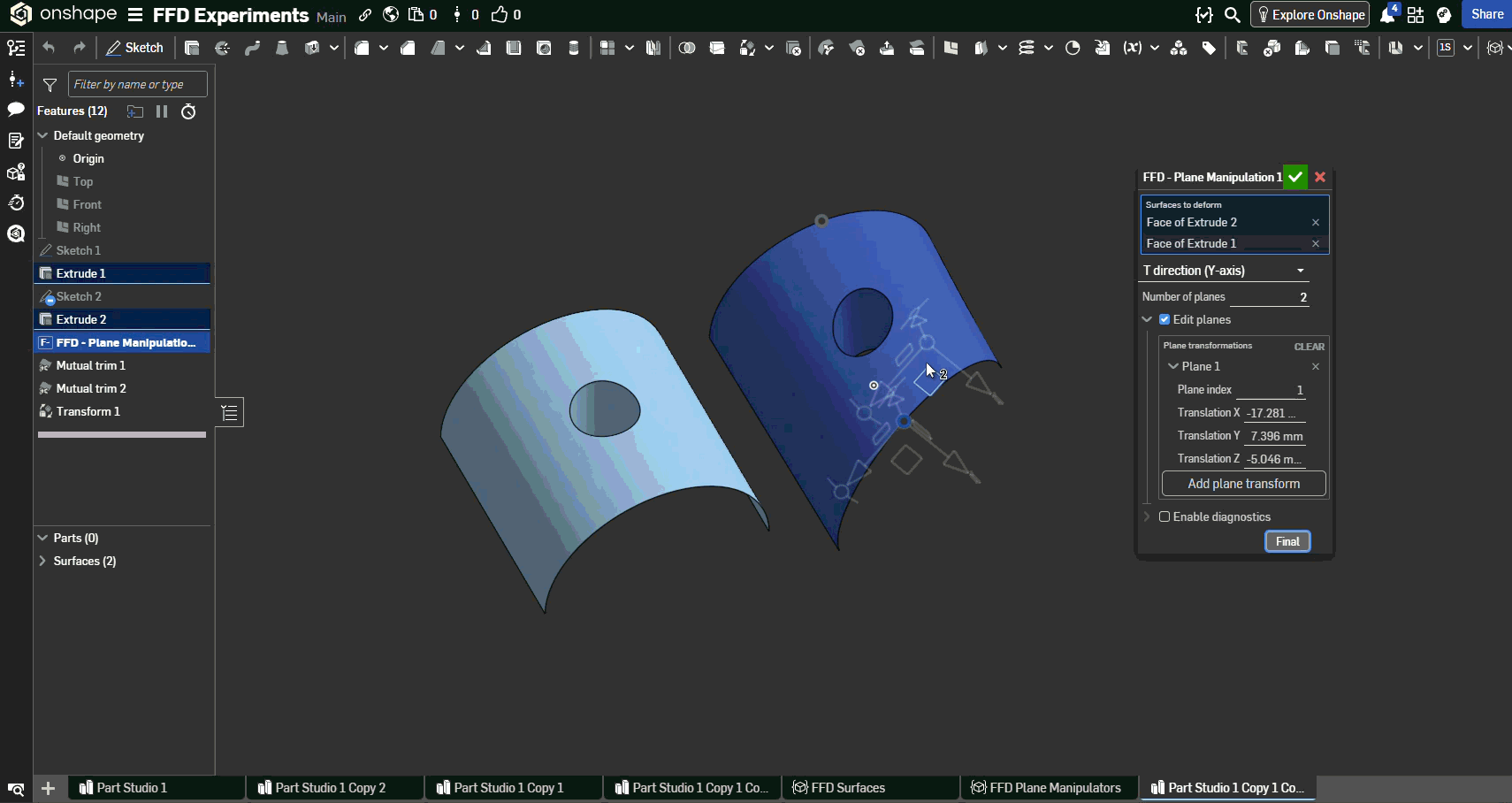Collapse the Plane 1 section
This screenshot has height=803, width=1512.
click(1173, 366)
